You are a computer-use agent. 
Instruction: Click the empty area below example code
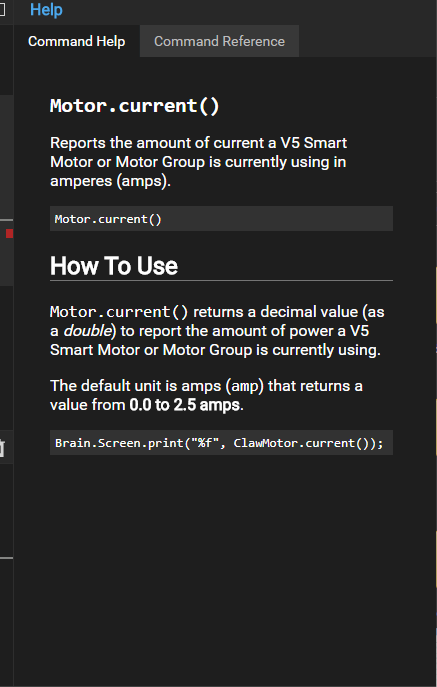coord(221,570)
